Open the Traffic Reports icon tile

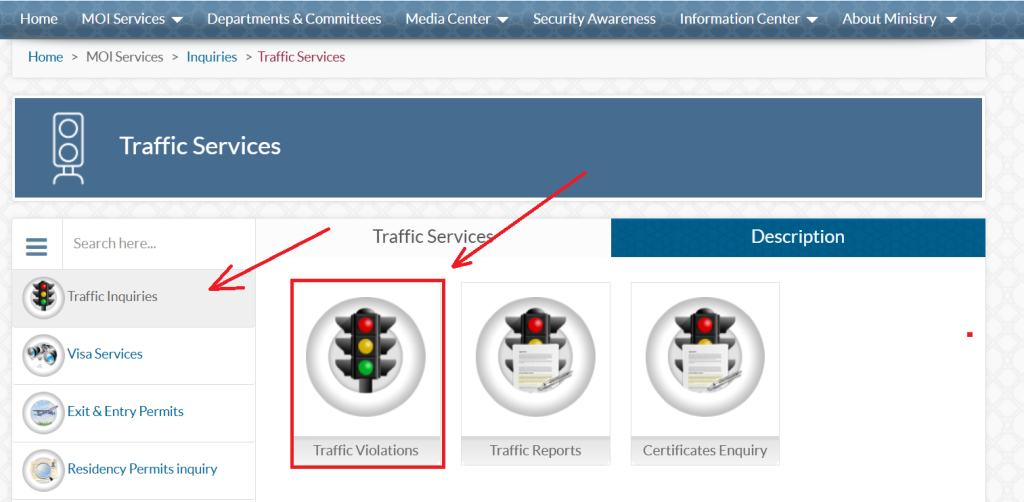click(x=536, y=356)
